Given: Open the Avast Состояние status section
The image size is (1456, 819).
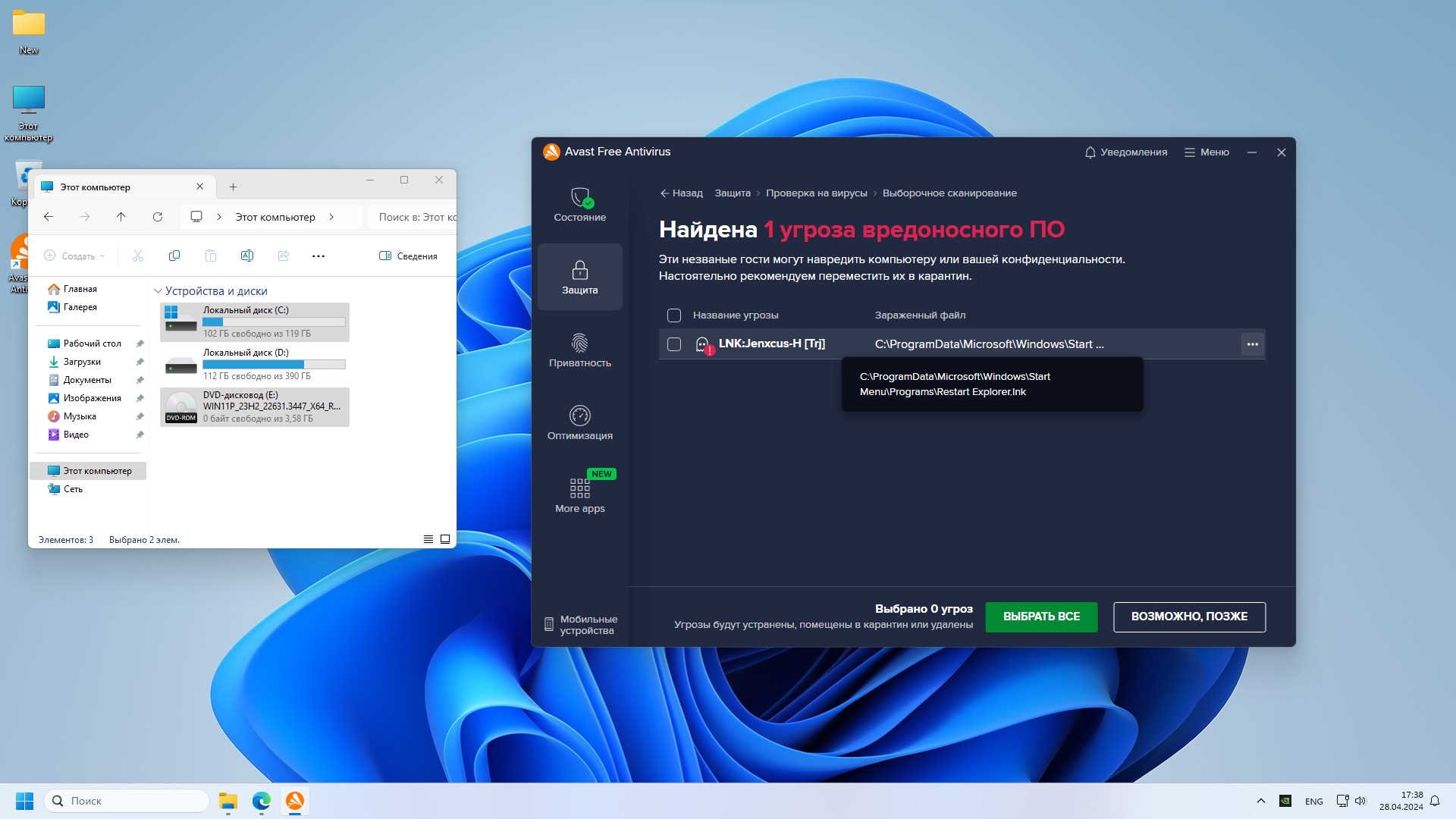Looking at the screenshot, I should click(579, 205).
